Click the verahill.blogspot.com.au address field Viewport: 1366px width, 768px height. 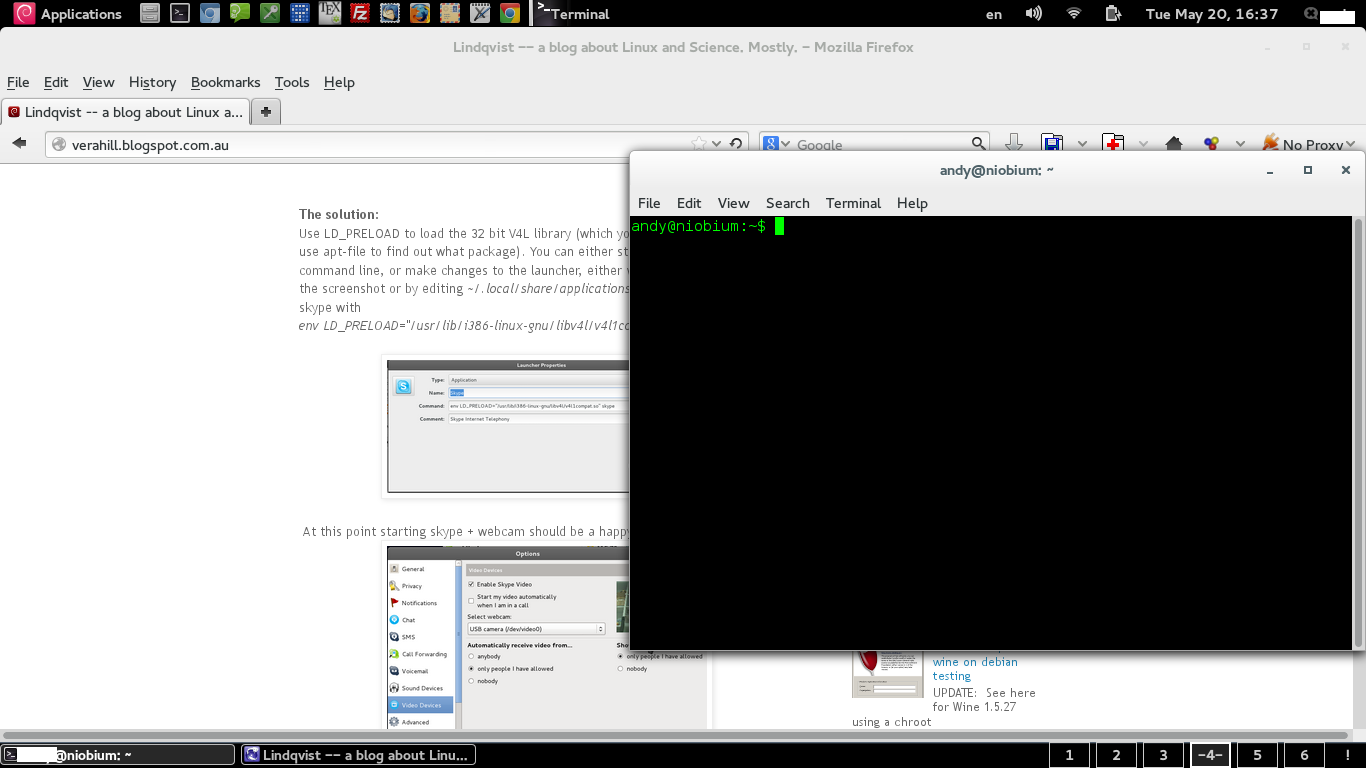[370, 145]
